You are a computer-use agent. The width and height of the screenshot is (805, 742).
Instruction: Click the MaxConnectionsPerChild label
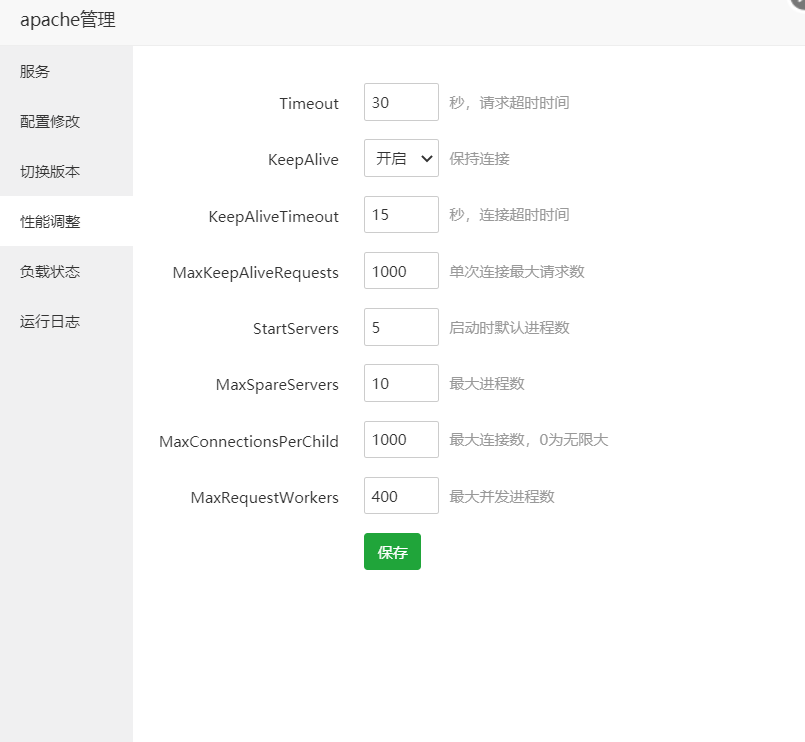point(248,442)
